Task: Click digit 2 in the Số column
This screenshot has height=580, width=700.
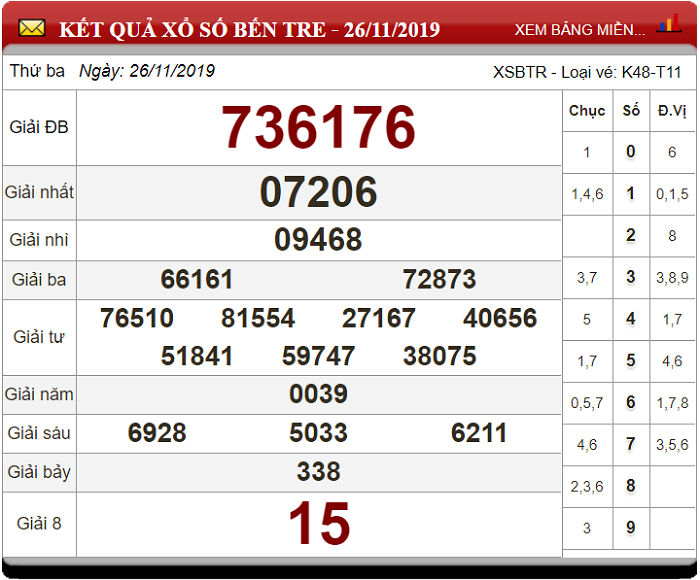Action: (x=630, y=235)
